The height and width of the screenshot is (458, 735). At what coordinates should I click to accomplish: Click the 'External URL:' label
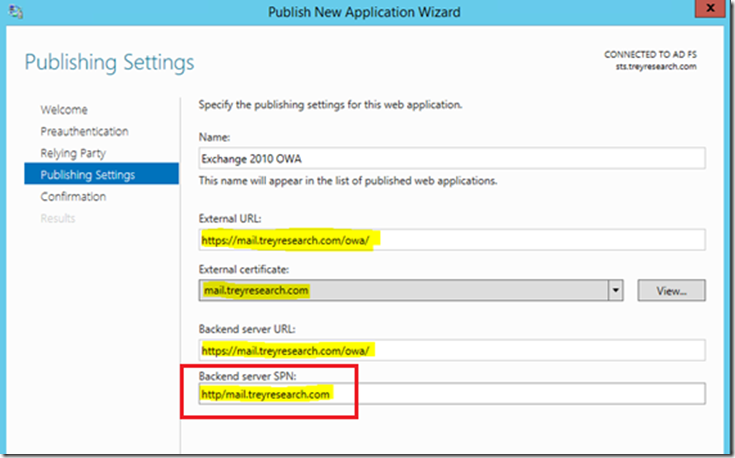[x=230, y=218]
